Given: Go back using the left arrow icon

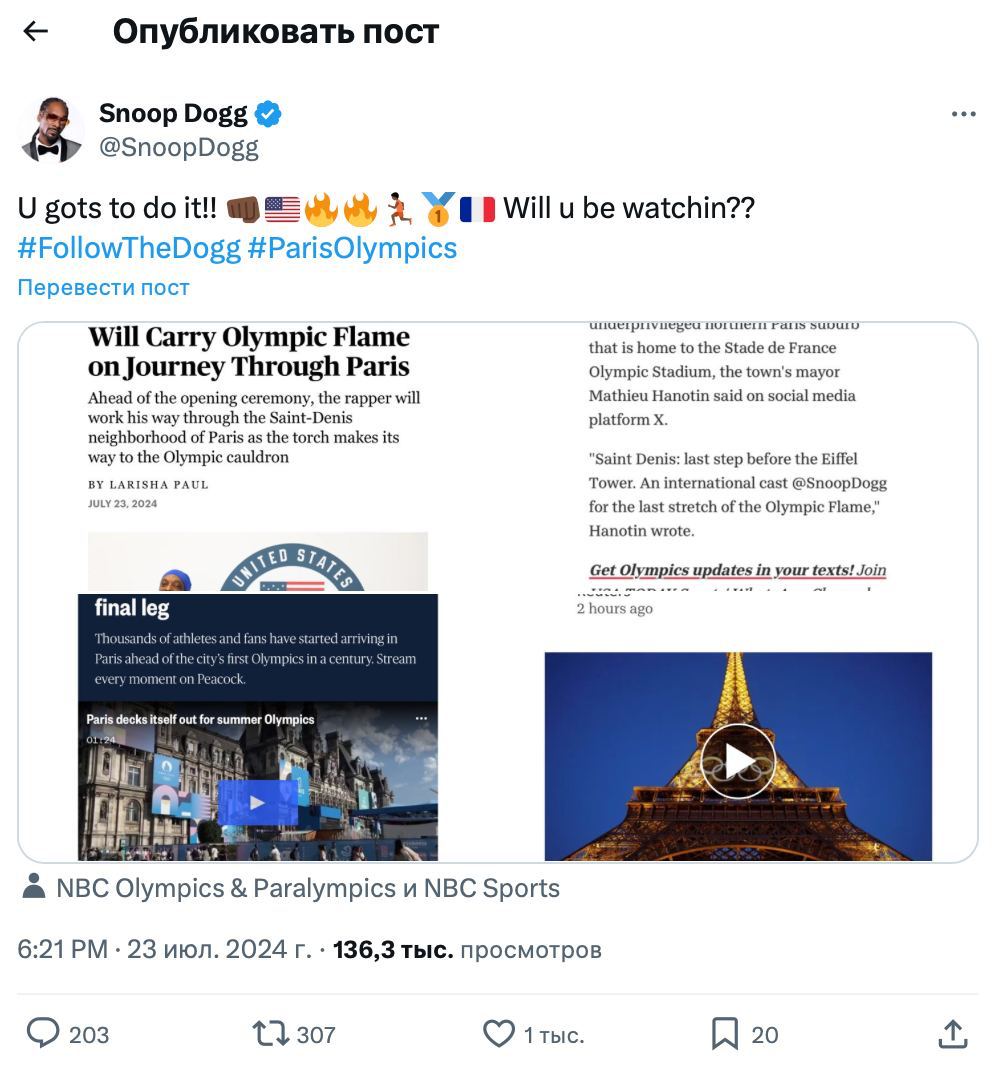Looking at the screenshot, I should tap(35, 31).
